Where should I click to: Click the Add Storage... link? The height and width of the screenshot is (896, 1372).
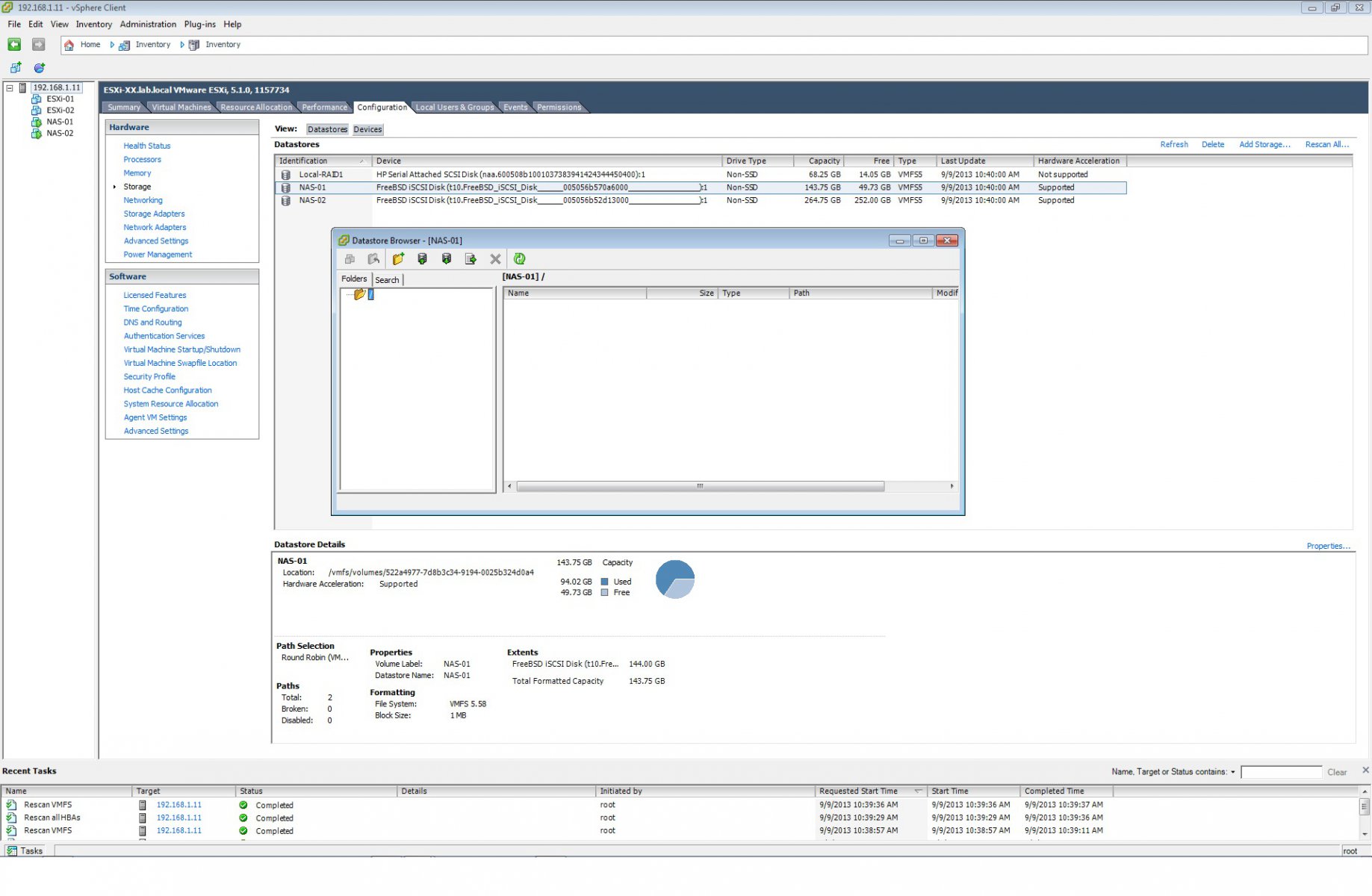pos(1264,145)
